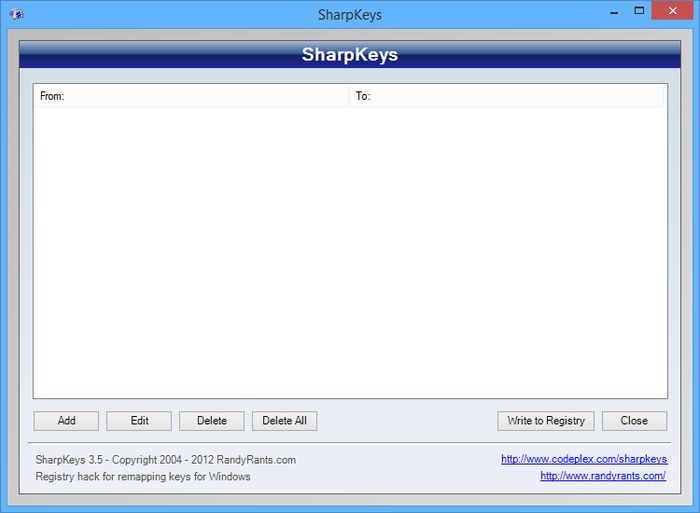
Task: Click the From: column header
Action: (x=192, y=96)
